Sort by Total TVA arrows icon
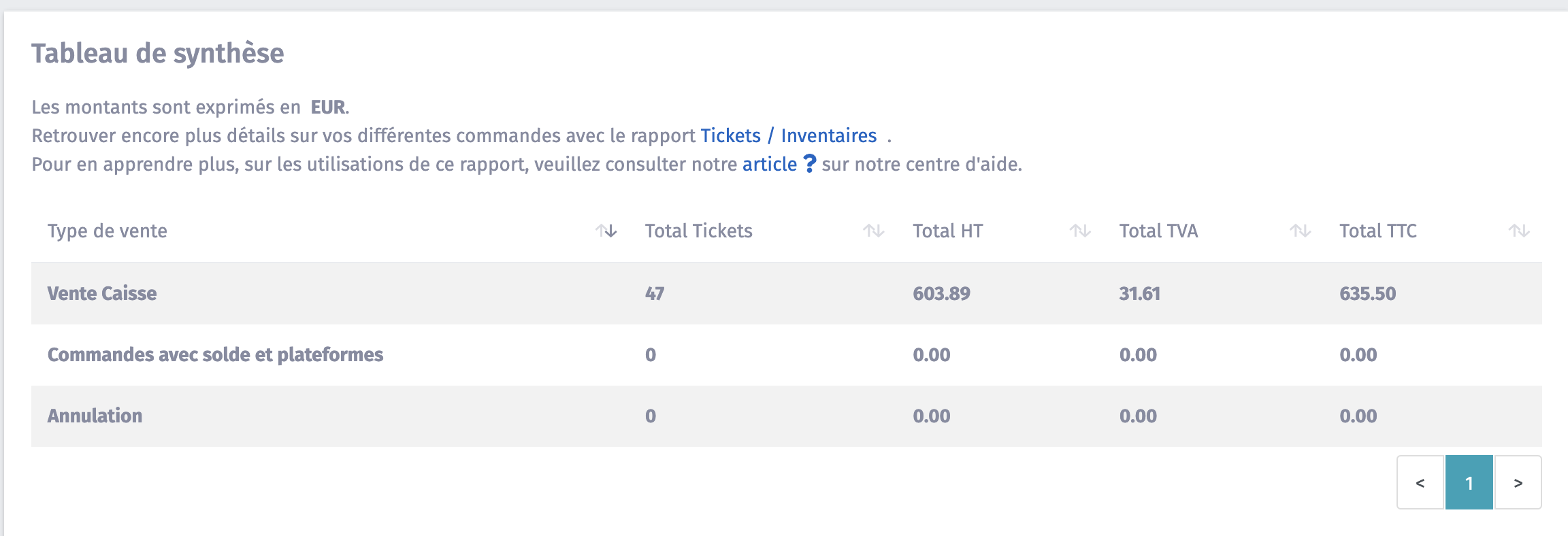 [1301, 231]
